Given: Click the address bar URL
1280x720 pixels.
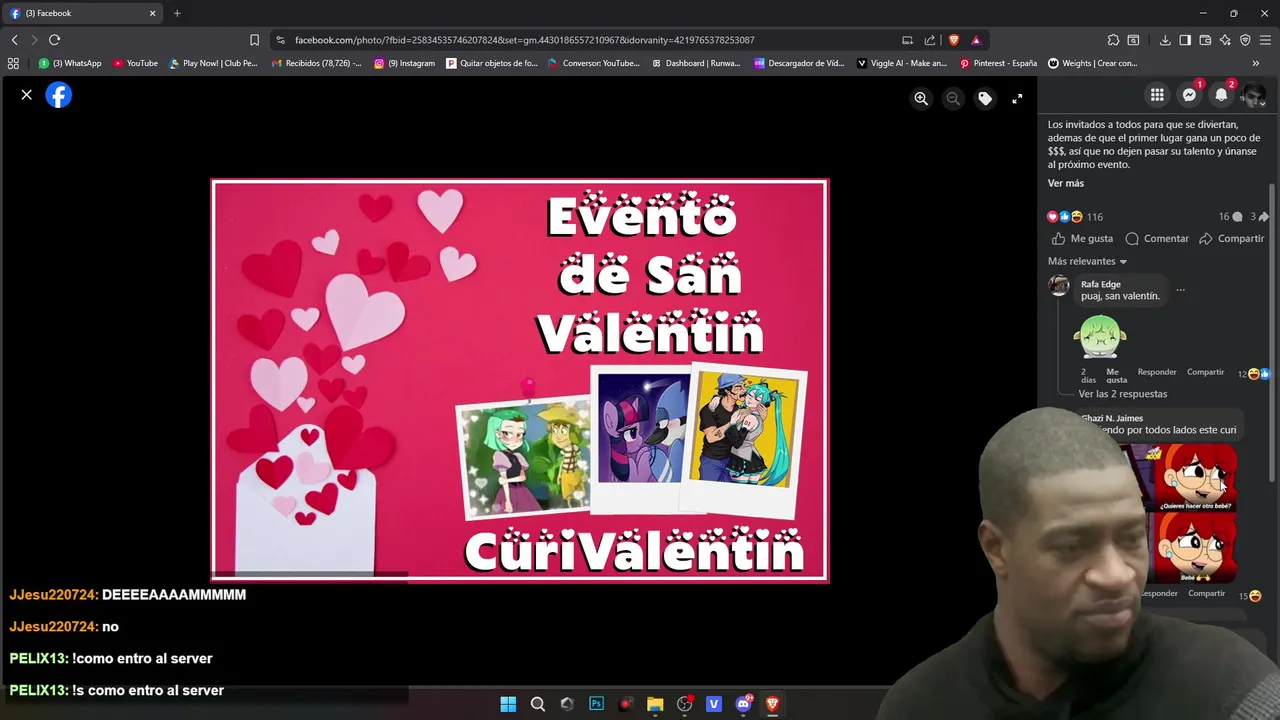Looking at the screenshot, I should pyautogui.click(x=524, y=40).
